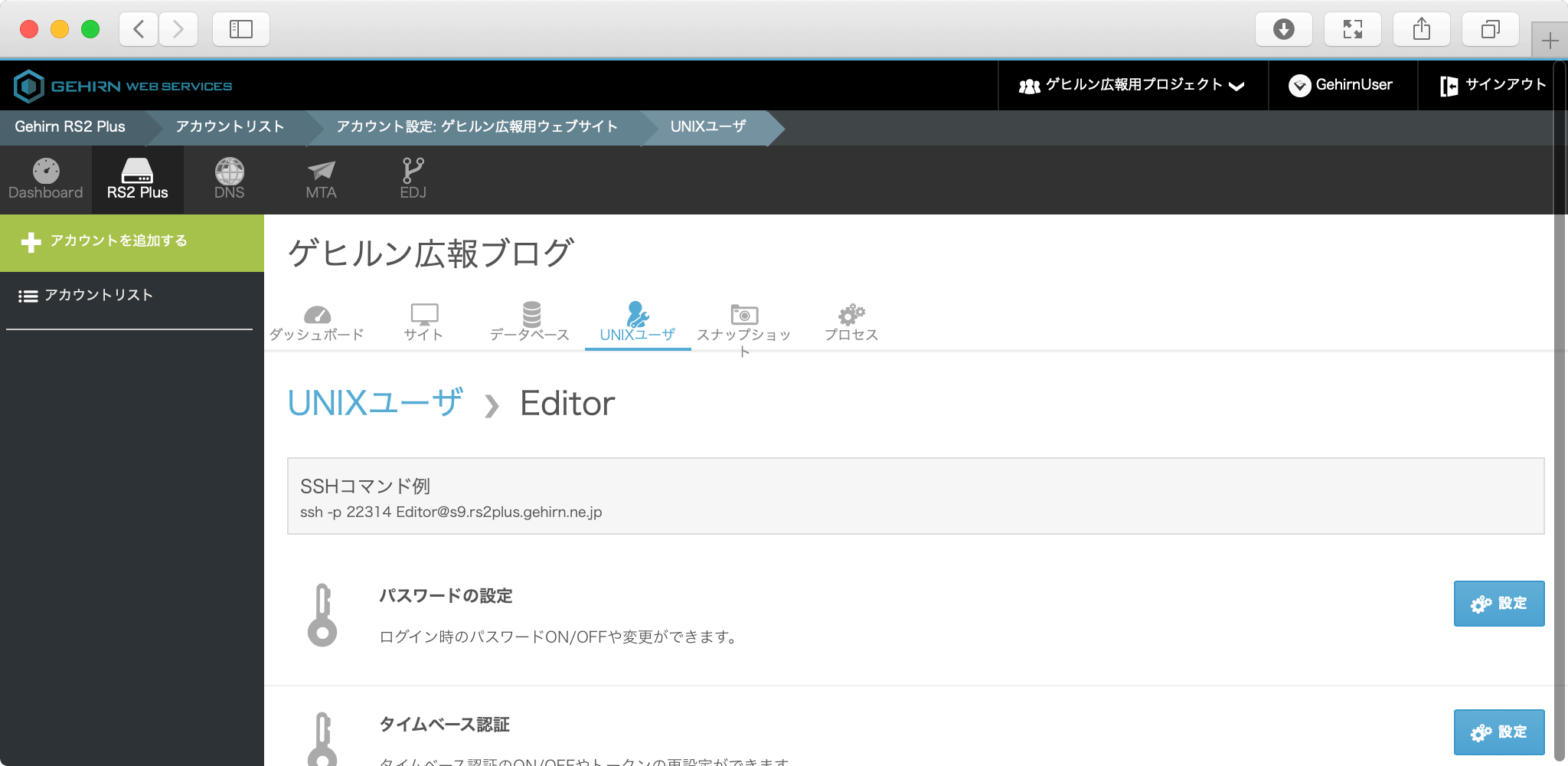Click the サインアウト sign out link
This screenshot has width=1568, height=766.
[1493, 85]
